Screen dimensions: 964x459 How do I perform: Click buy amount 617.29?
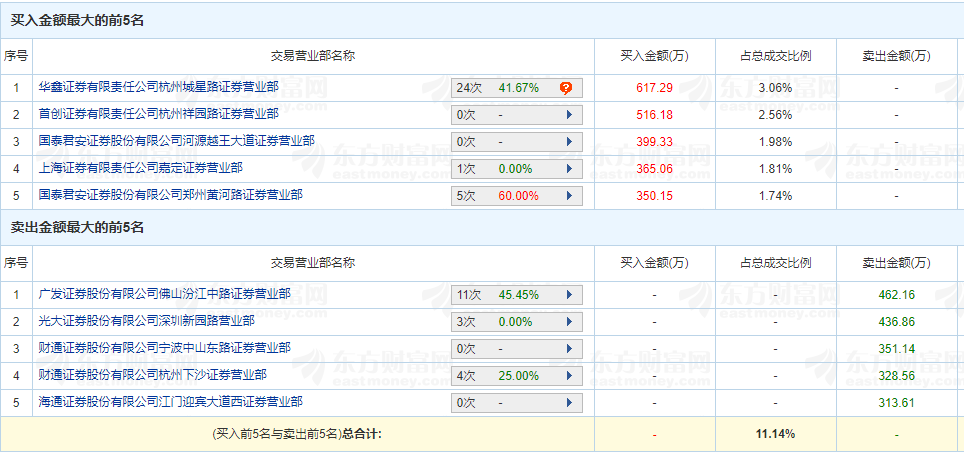[654, 88]
